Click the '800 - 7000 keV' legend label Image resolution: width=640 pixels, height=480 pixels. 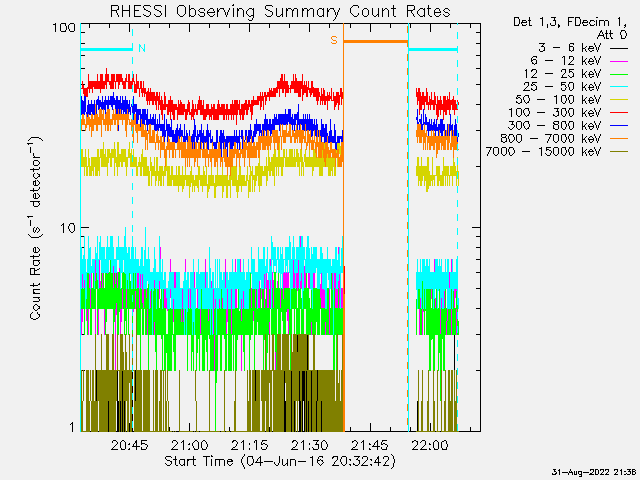[x=551, y=138]
